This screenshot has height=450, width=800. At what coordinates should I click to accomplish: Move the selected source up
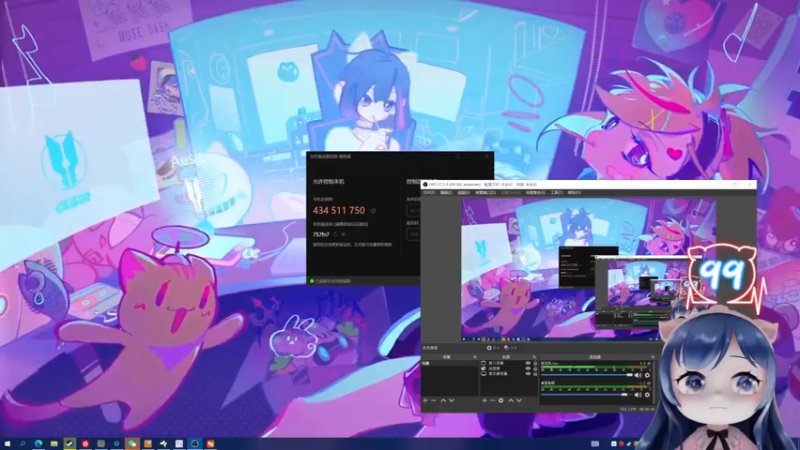coord(511,401)
